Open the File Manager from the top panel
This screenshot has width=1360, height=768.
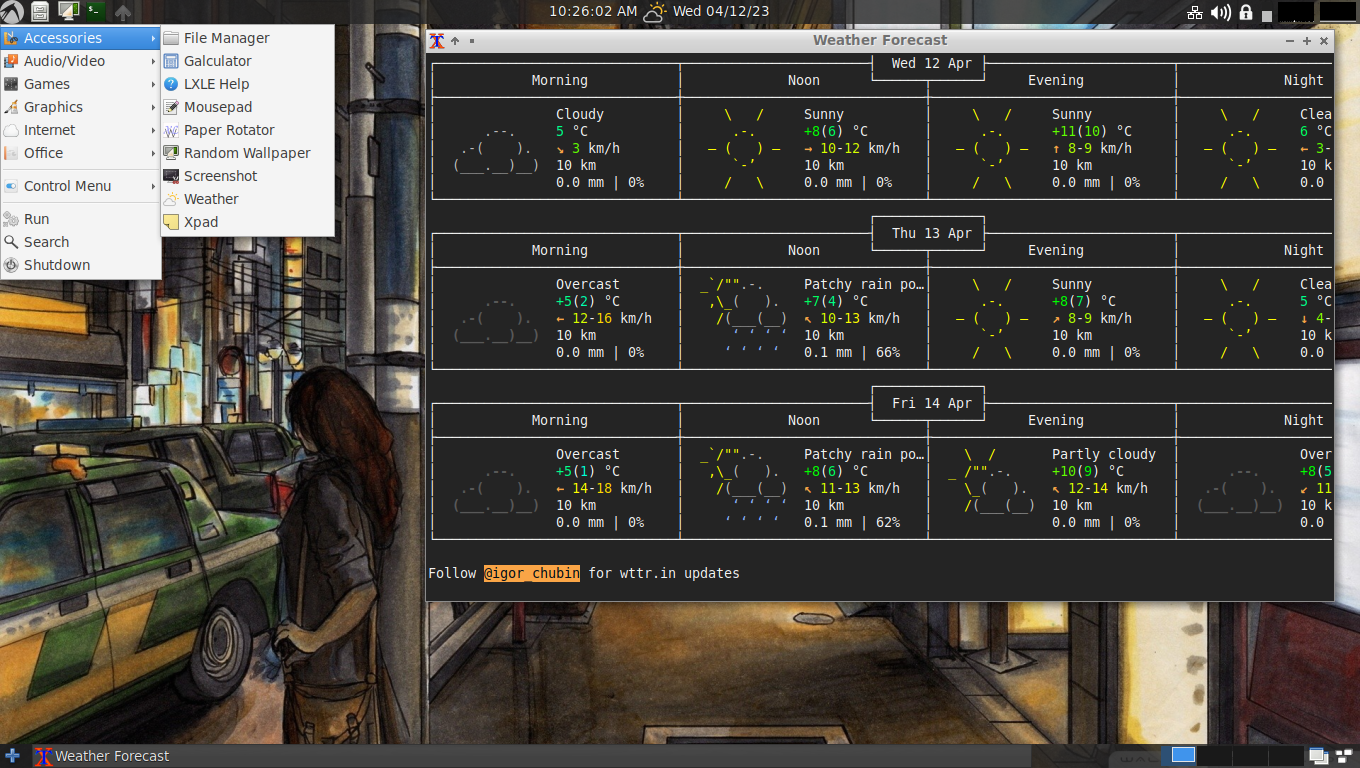coord(40,12)
